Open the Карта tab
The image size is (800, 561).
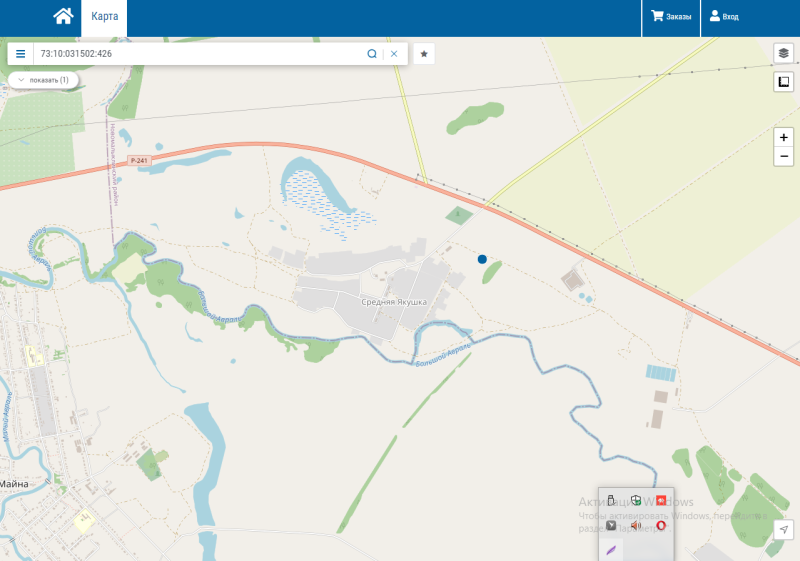point(105,16)
